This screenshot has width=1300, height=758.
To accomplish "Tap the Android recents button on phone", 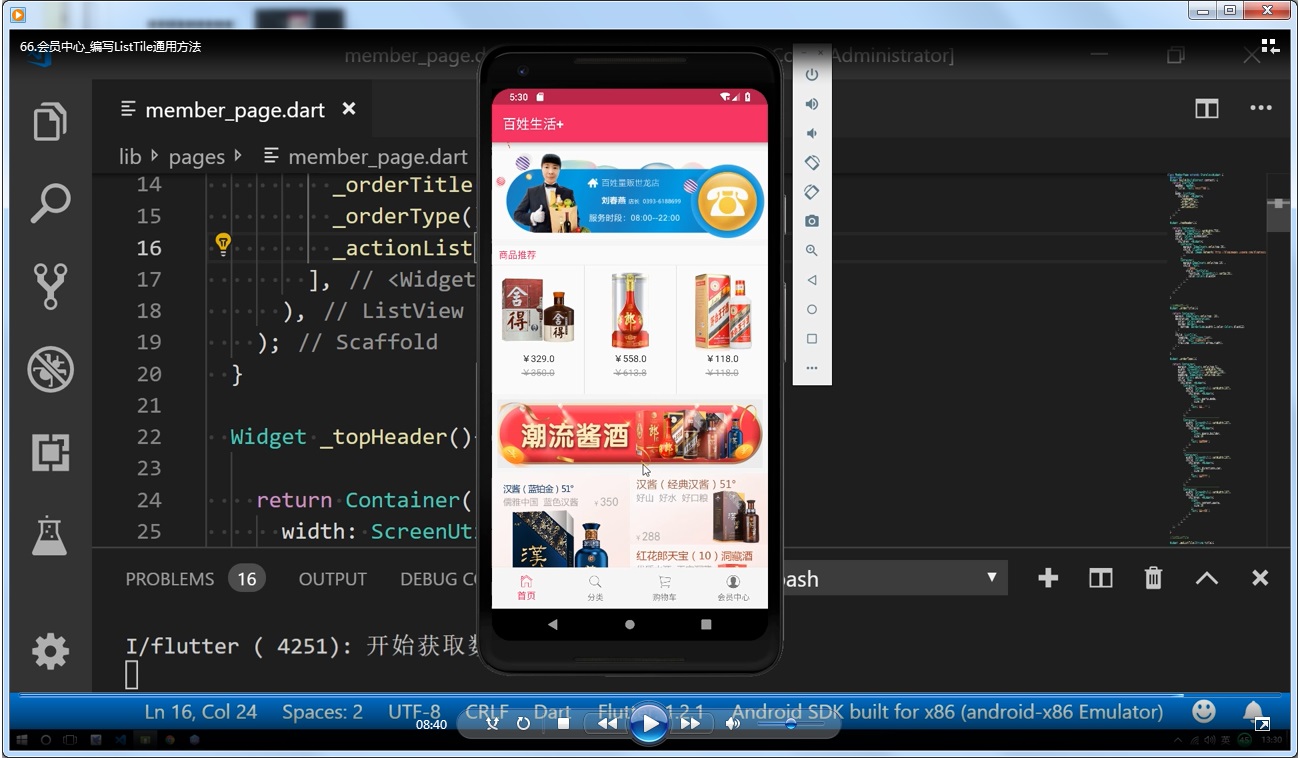I will pyautogui.click(x=706, y=624).
